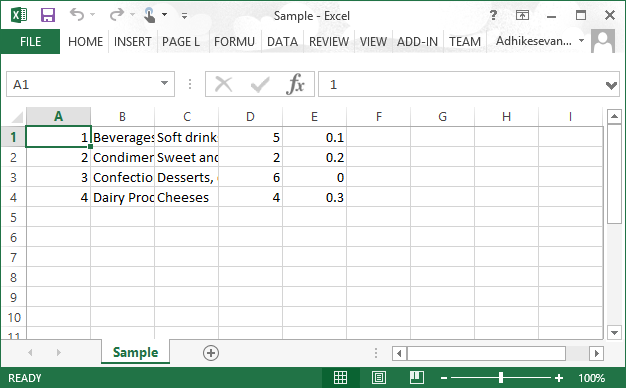Screen dimensions: 626x388
Task: Switch to Page Layout view icon
Action: coord(378,378)
